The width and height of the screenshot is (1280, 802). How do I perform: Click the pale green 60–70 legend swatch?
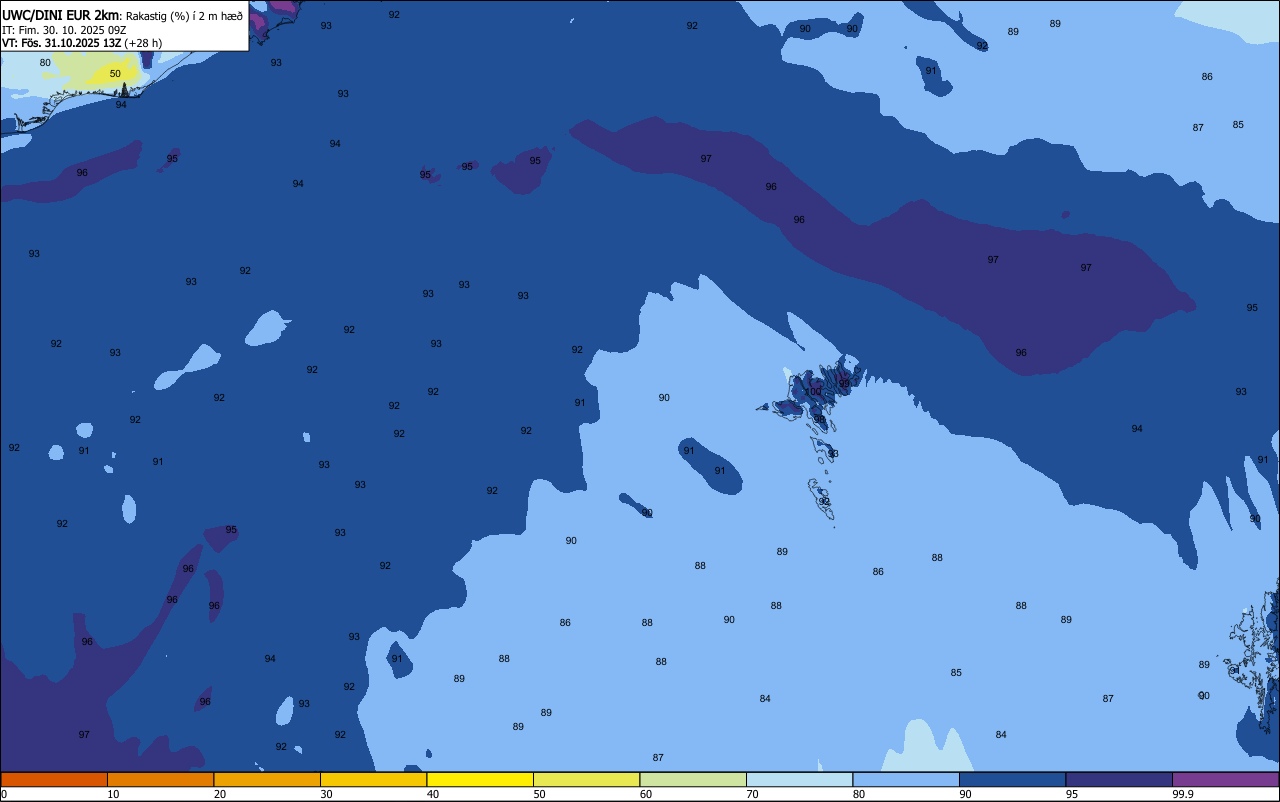(x=693, y=779)
